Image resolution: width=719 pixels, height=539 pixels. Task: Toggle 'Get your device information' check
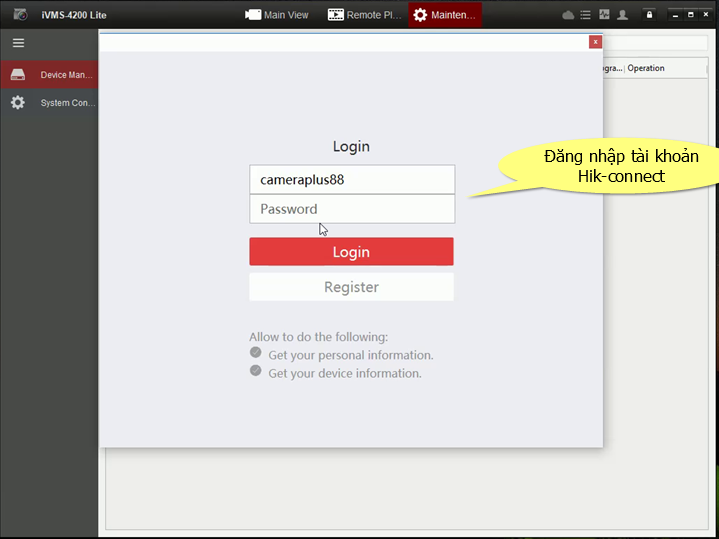[256, 371]
